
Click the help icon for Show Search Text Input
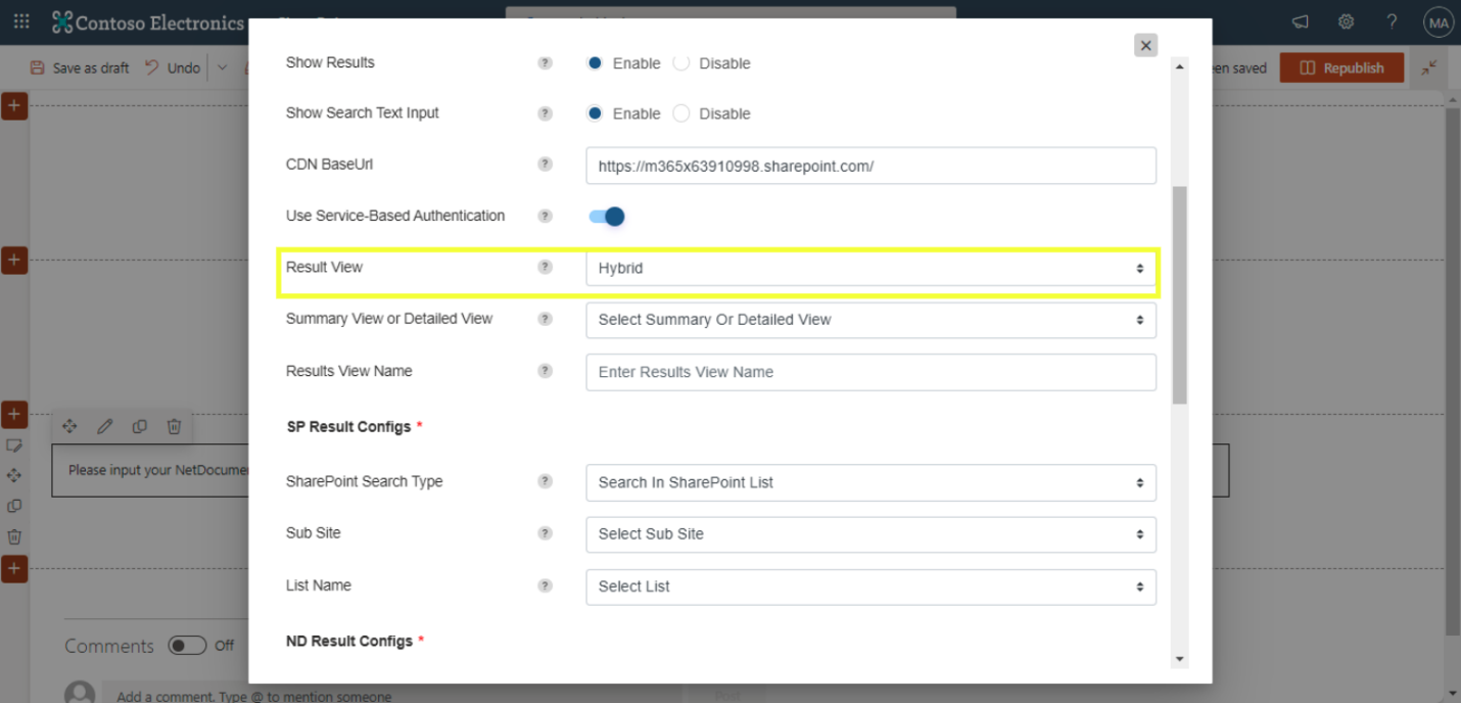545,113
